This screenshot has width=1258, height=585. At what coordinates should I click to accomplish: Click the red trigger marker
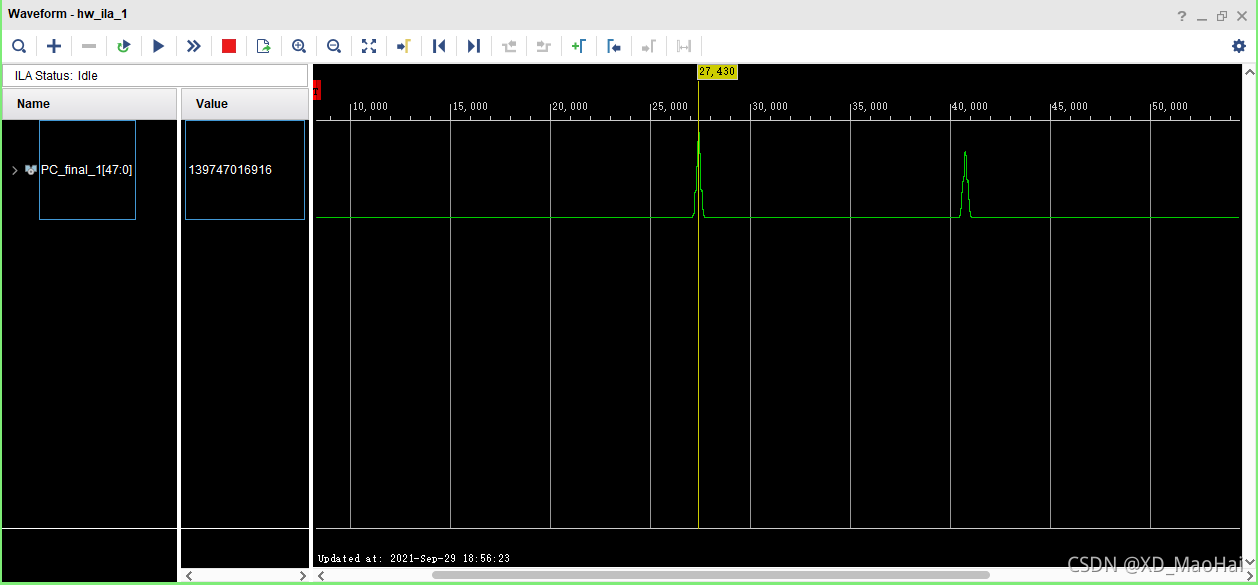tap(317, 90)
